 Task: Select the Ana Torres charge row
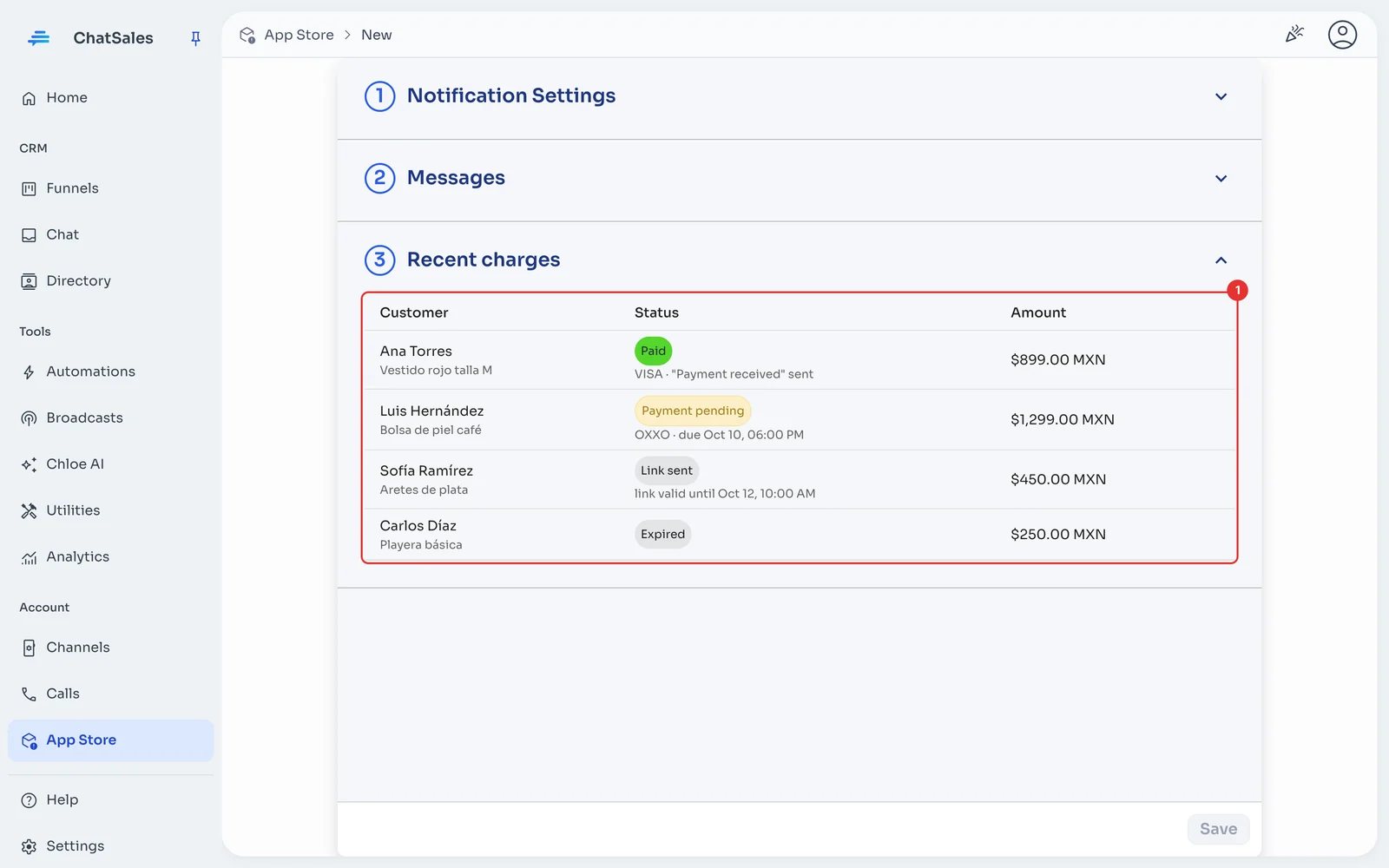[x=799, y=360]
